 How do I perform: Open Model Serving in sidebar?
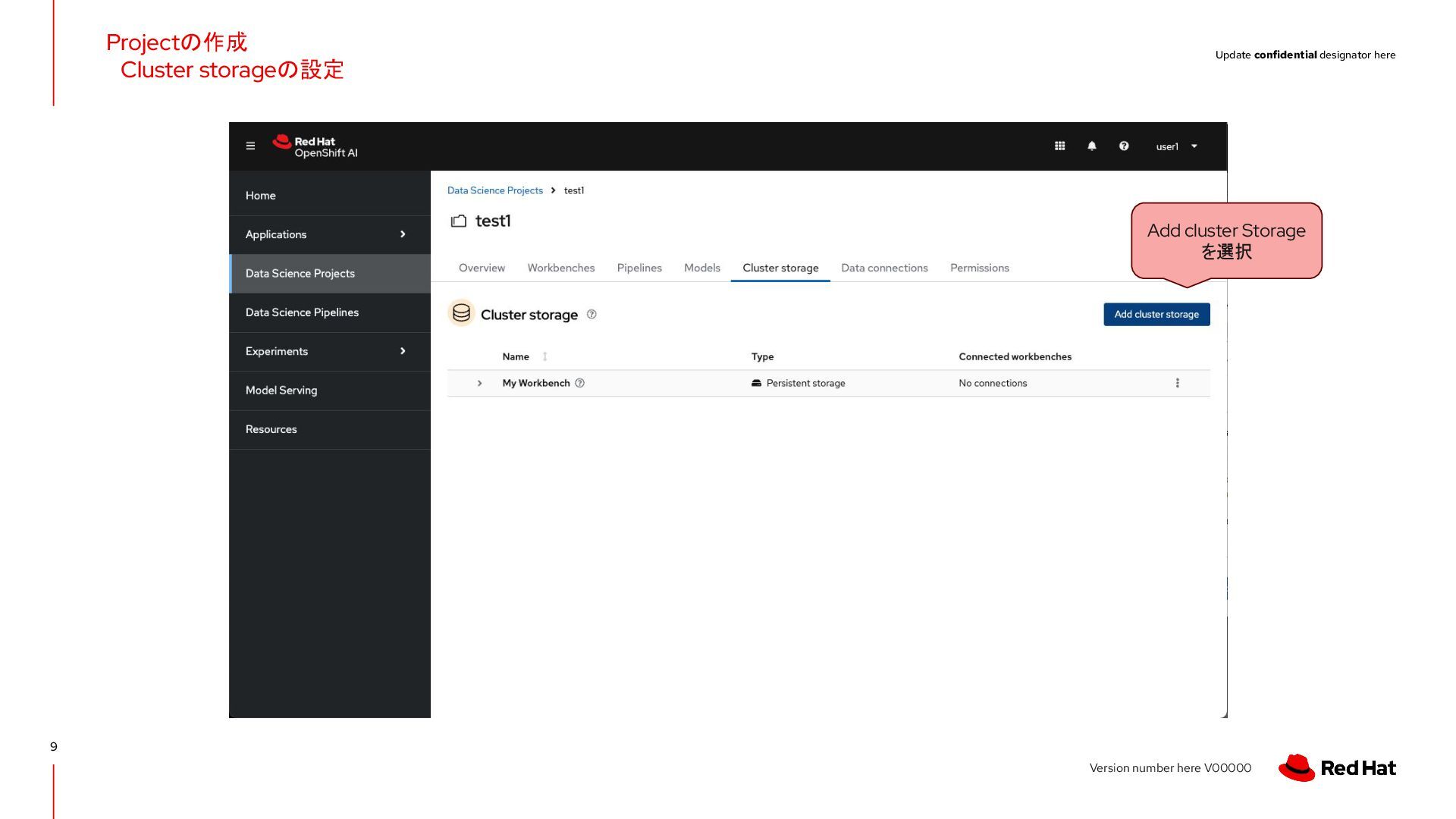[330, 391]
